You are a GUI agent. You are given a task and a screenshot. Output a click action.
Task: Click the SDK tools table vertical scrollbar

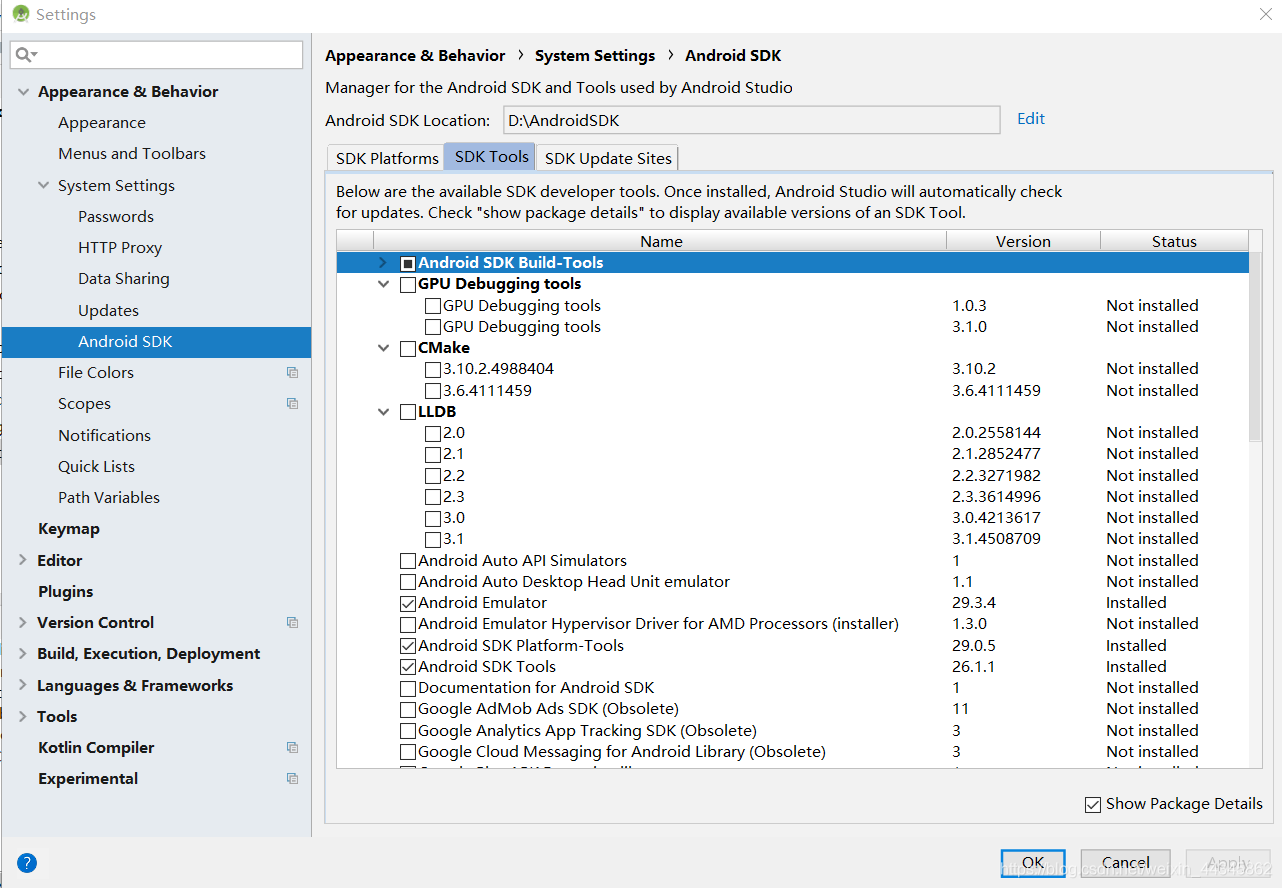coord(1255,347)
